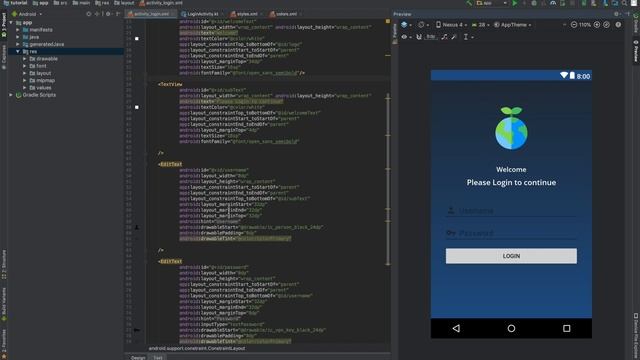Click the white color gutter swatch near subText
640x360 pixels.
[x=137, y=107]
